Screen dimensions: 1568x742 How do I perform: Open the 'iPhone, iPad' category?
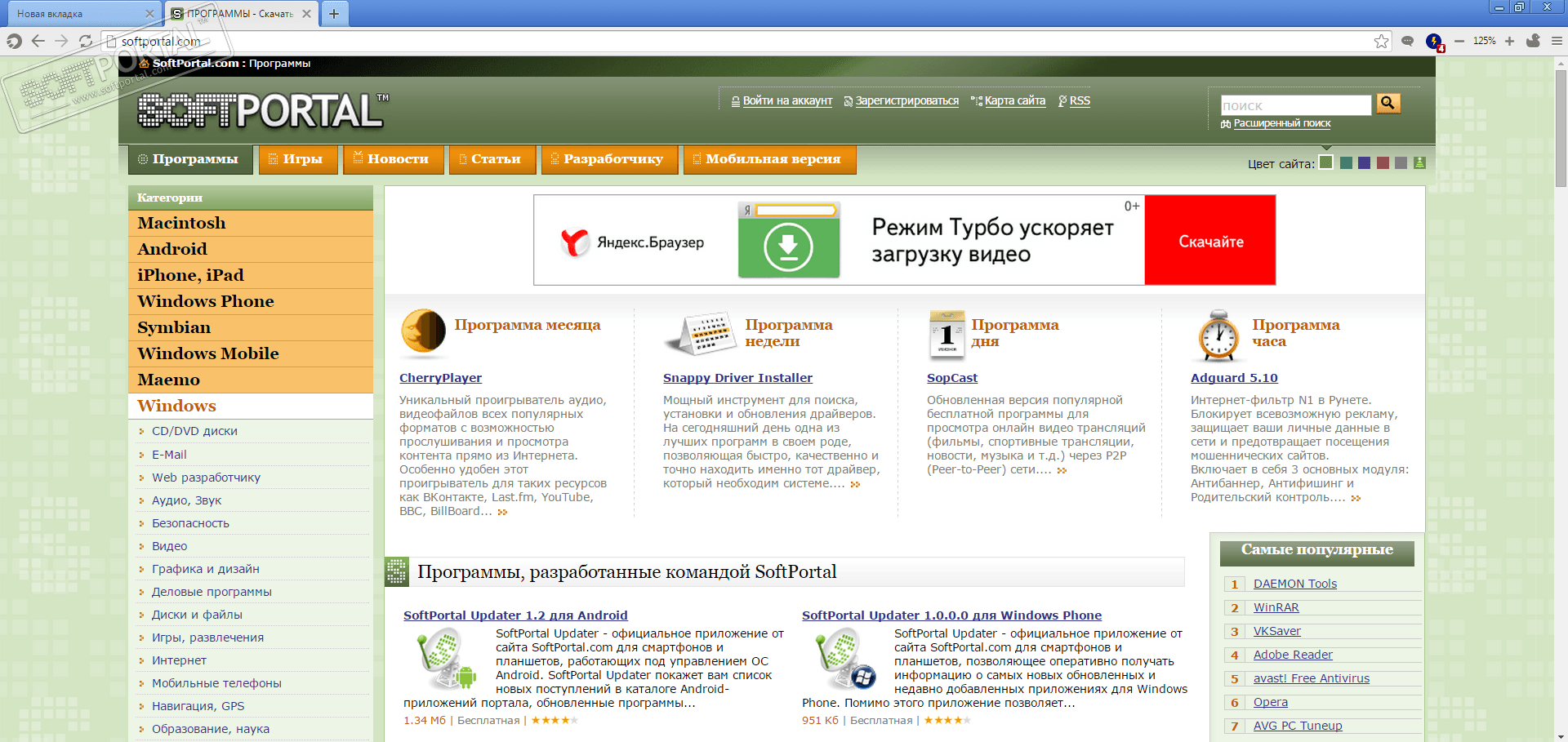(251, 275)
